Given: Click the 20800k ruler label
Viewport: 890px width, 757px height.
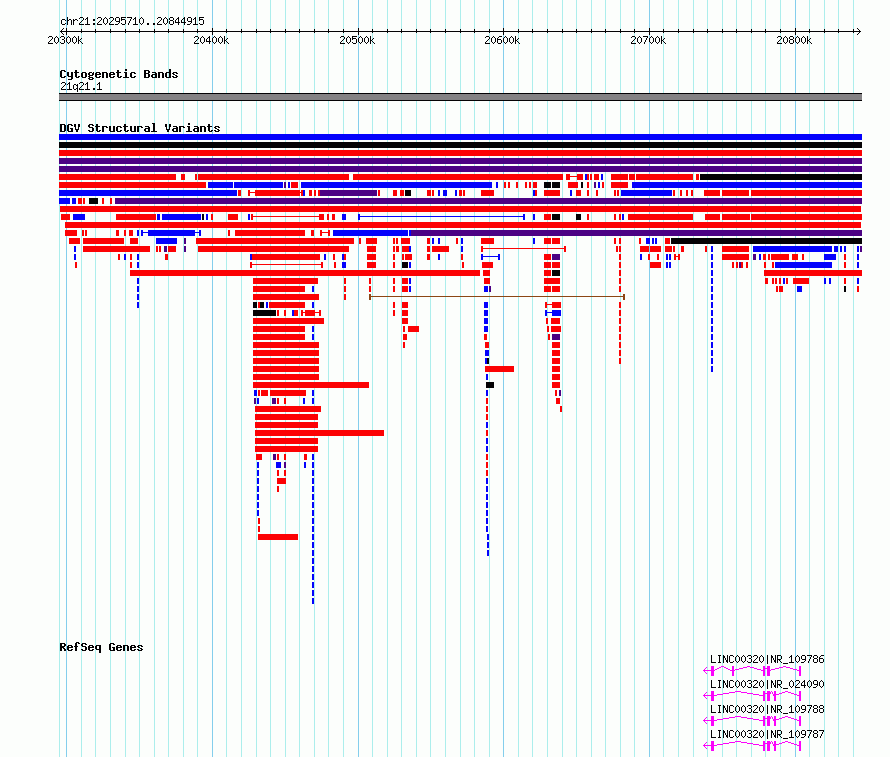Looking at the screenshot, I should 794,40.
